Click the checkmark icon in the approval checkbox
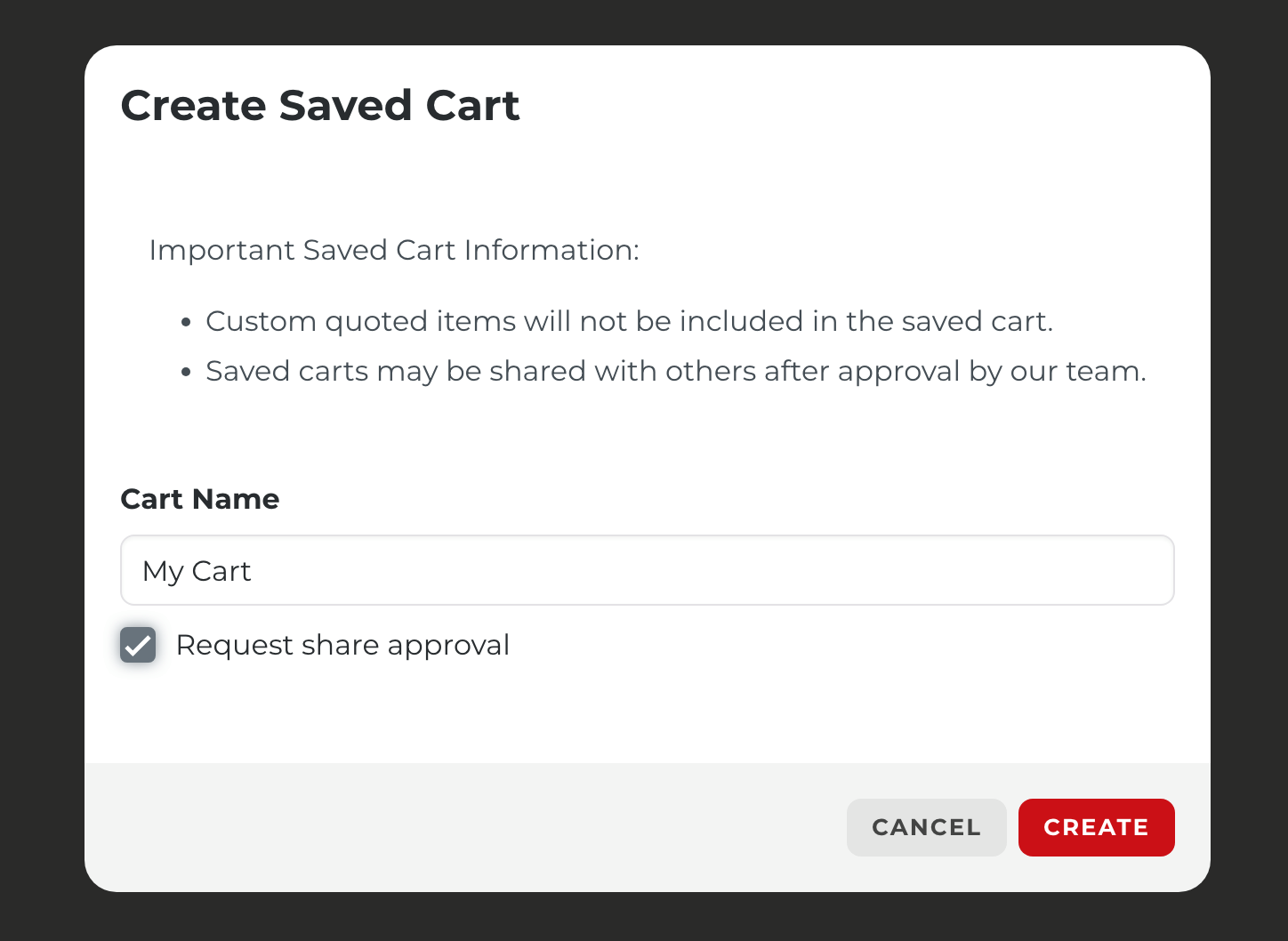Screen dimensions: 1288x941 tap(138, 645)
